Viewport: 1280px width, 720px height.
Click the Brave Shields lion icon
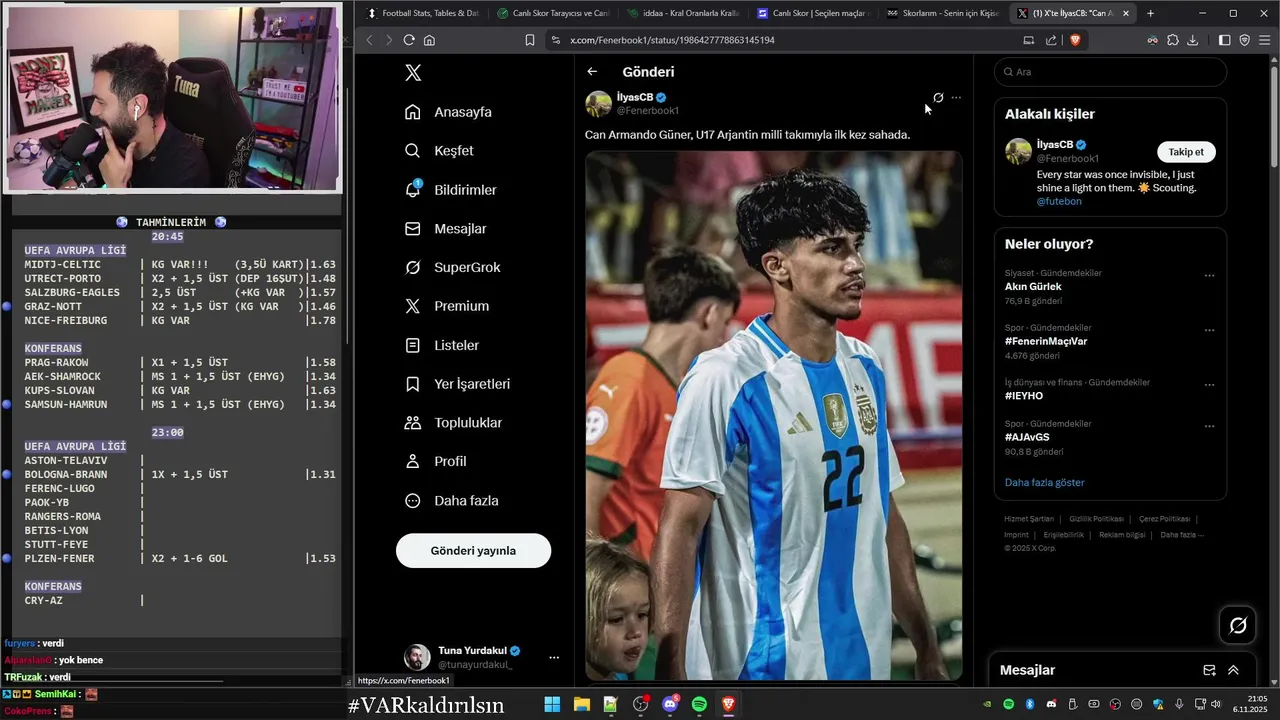[1076, 40]
